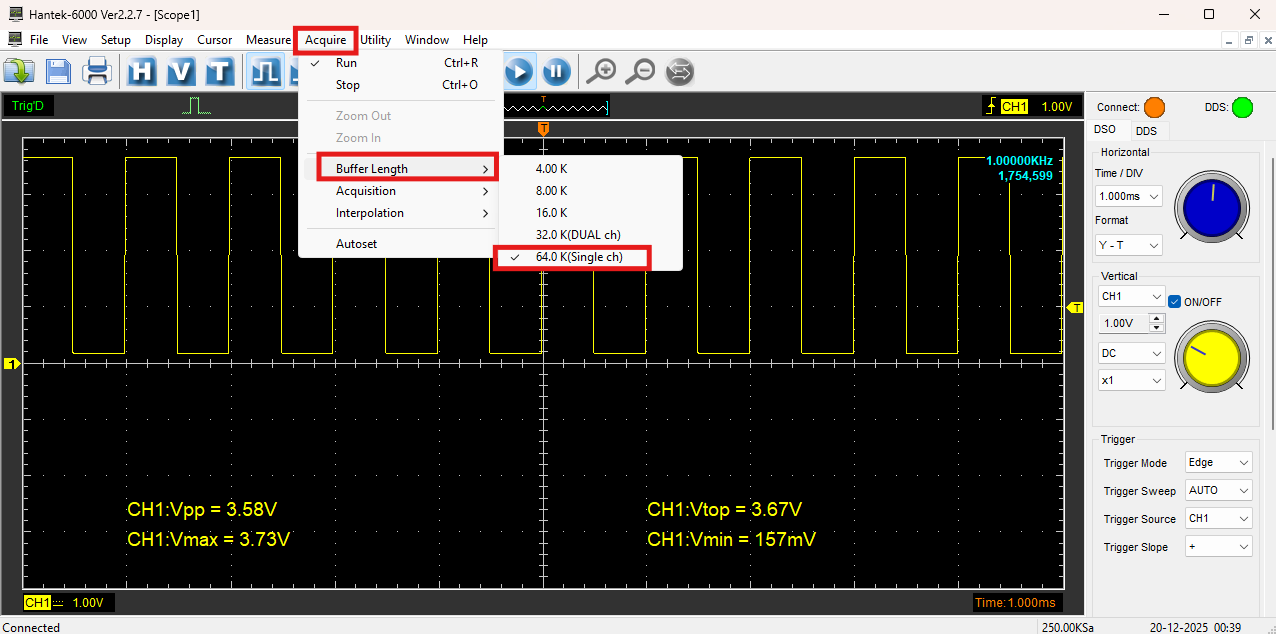Open Trigger Source CH1 dropdown
The image size is (1276, 634).
coord(1218,519)
